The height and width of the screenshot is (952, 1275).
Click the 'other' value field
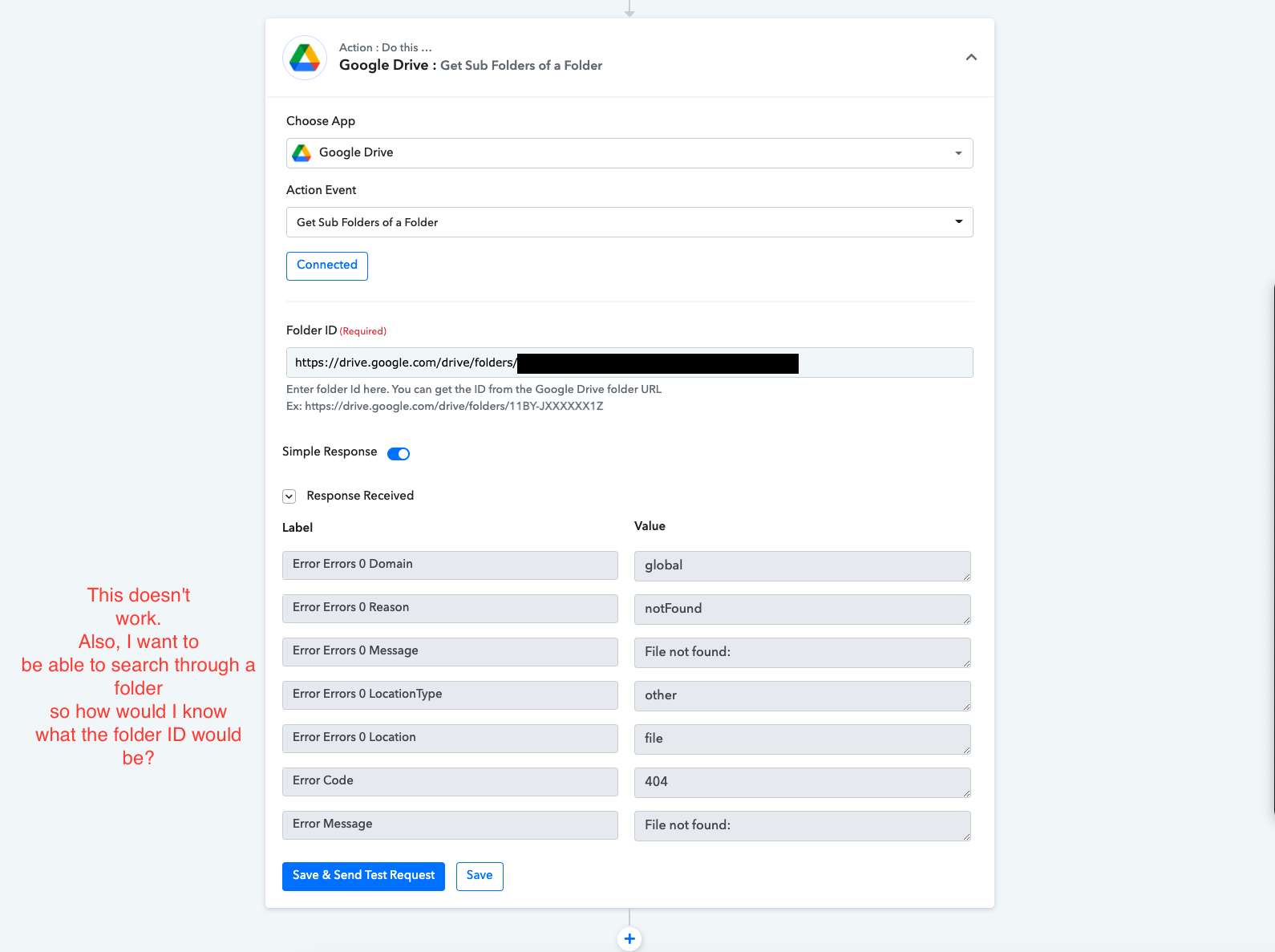(803, 695)
